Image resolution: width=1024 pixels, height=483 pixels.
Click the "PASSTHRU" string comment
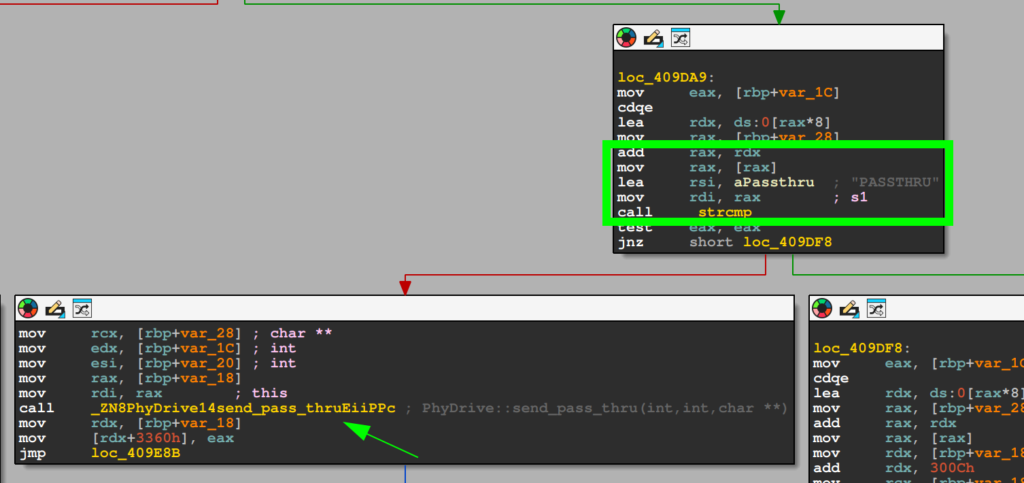[895, 182]
